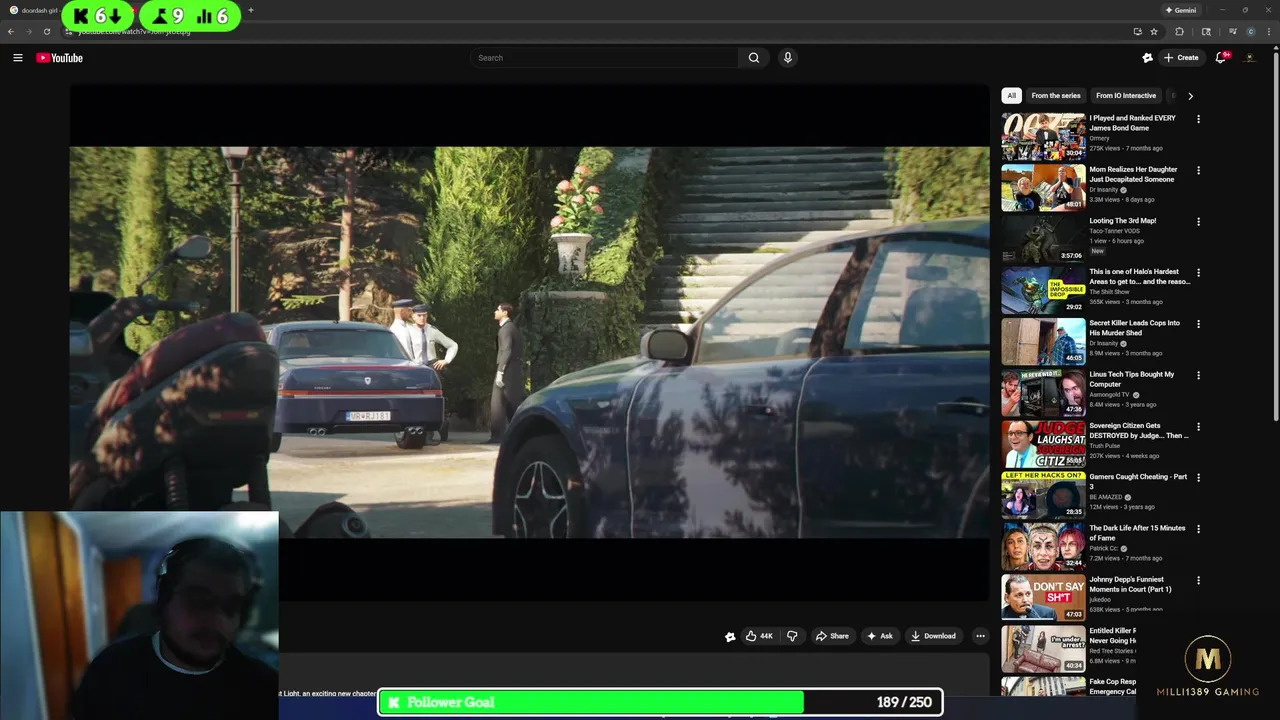Open more actions ellipsis below the video
The height and width of the screenshot is (720, 1280).
pos(980,636)
